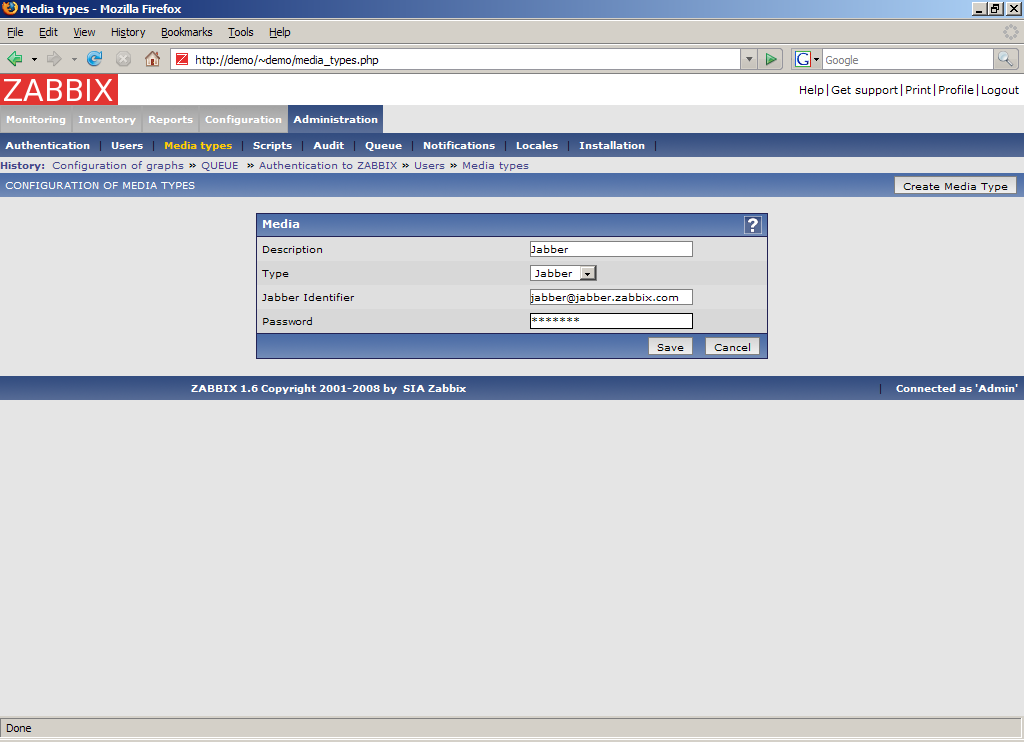Viewport: 1024px width, 742px height.
Task: Open the Notifications submenu item
Action: pyautogui.click(x=459, y=146)
